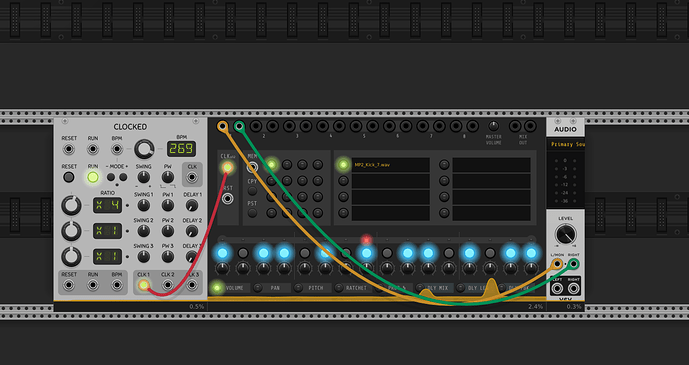The width and height of the screenshot is (689, 365).
Task: Click the RESET push button on Clocked
Action: 69,177
